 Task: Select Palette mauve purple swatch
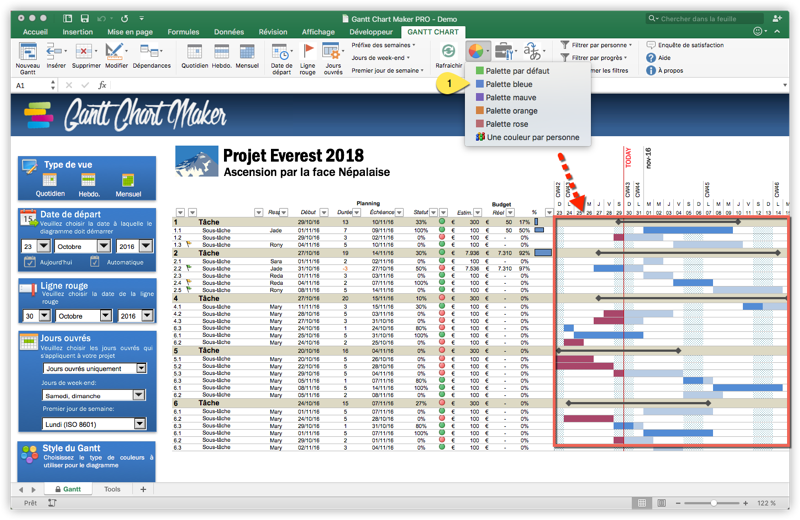coord(480,97)
